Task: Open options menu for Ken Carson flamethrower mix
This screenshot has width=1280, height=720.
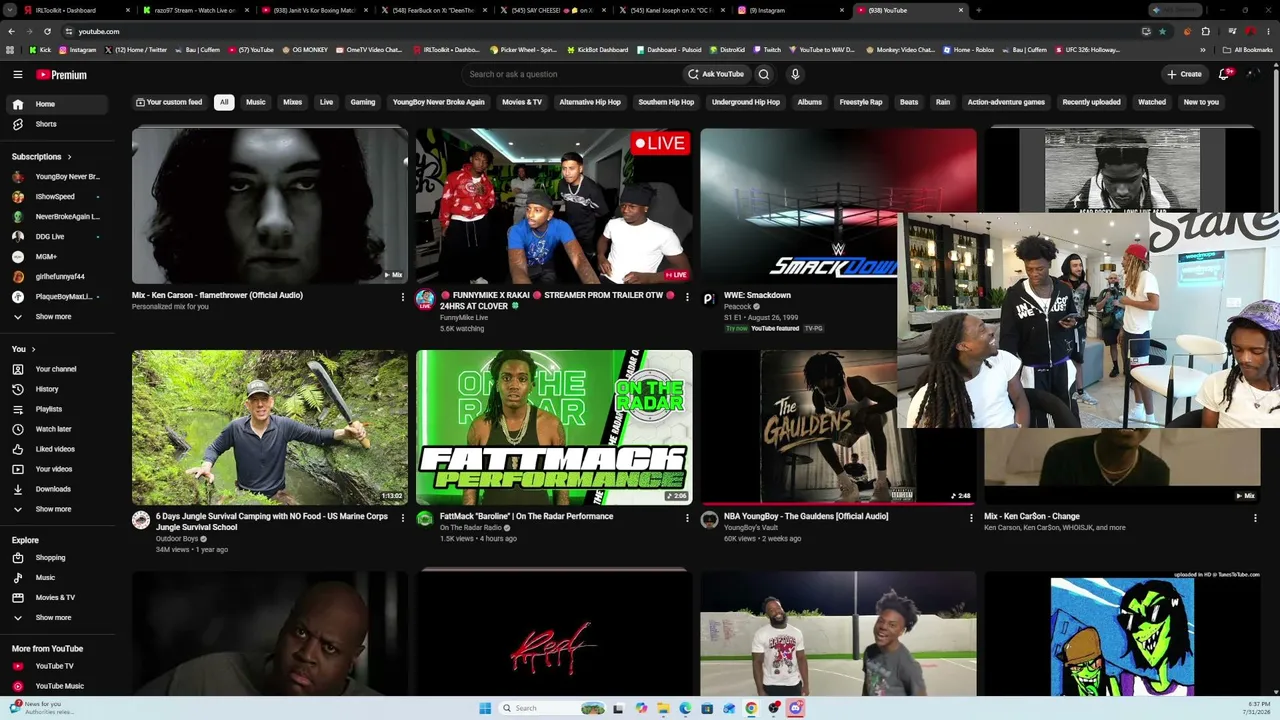Action: tap(403, 297)
